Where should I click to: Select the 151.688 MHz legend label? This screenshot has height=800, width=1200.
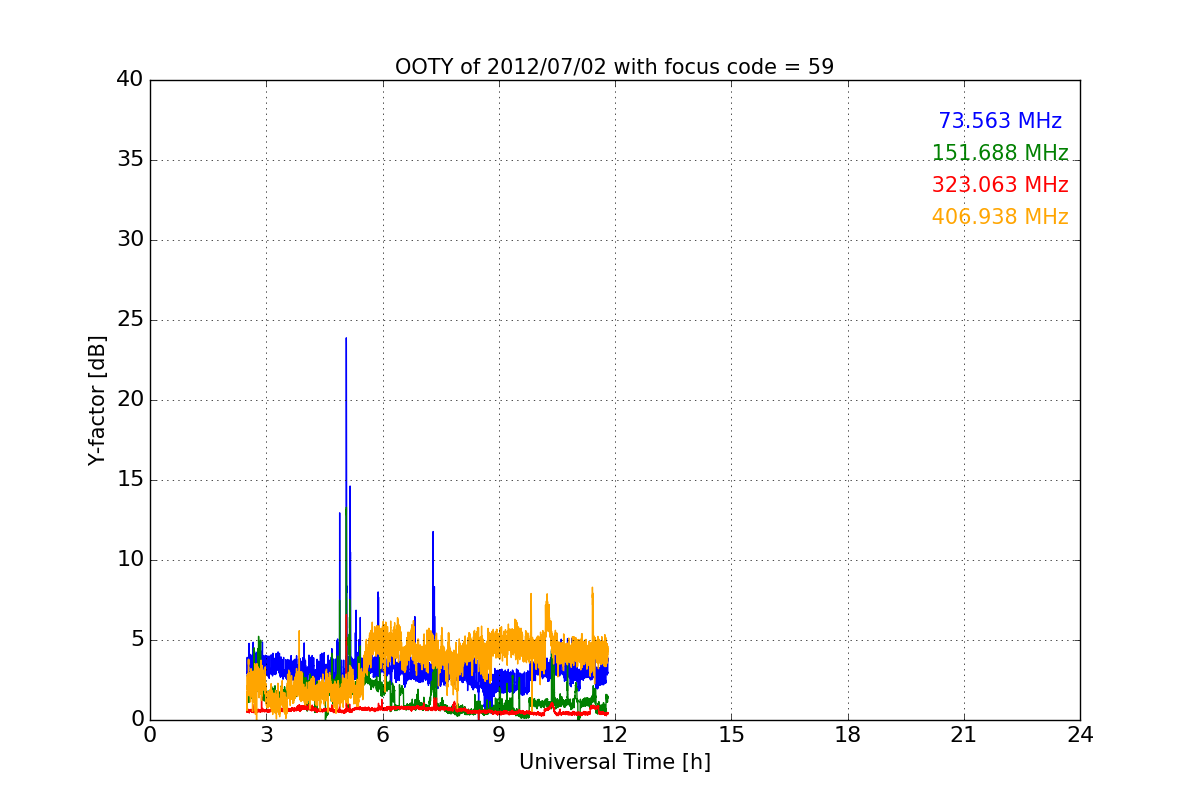point(1000,153)
